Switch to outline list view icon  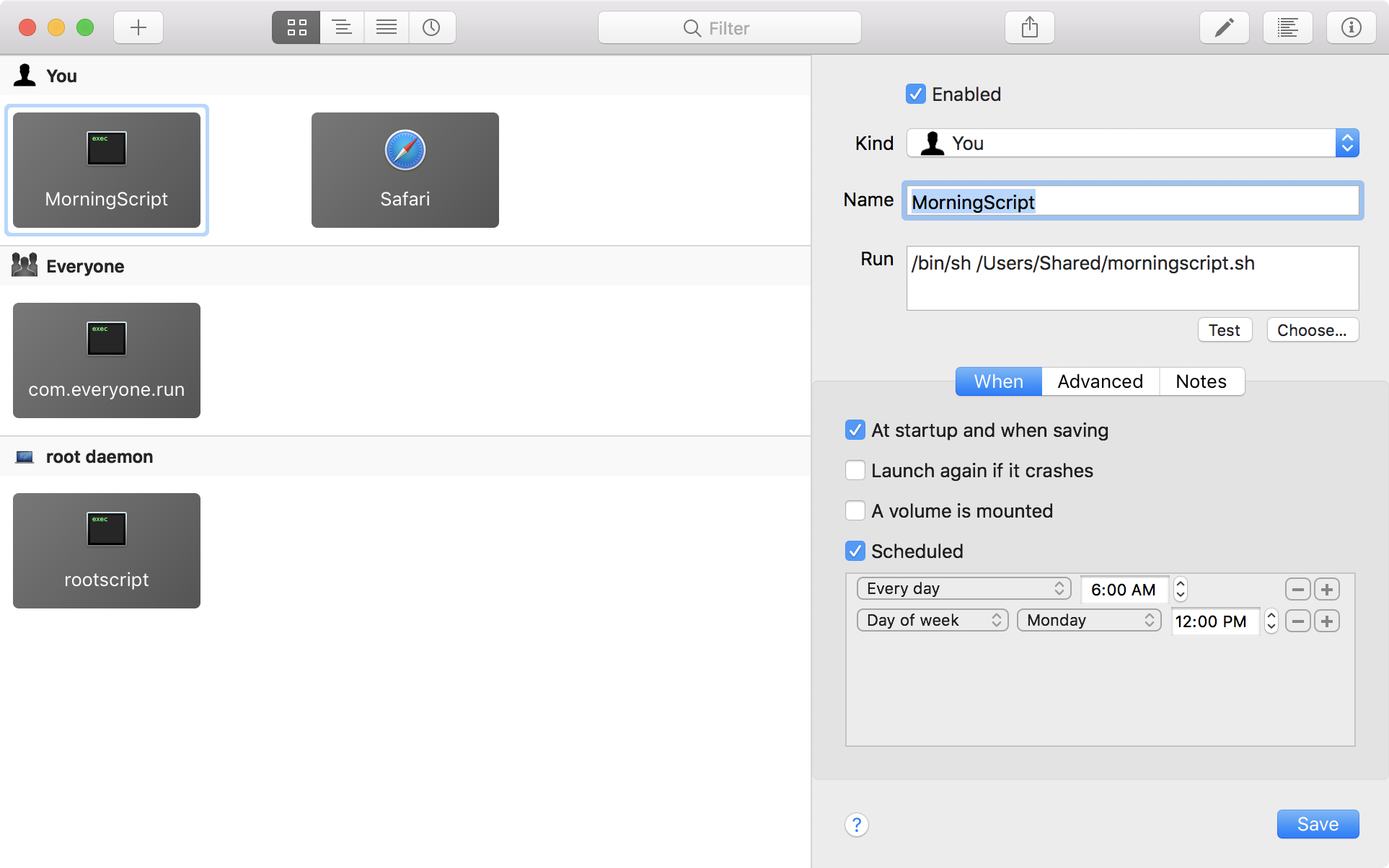[342, 27]
